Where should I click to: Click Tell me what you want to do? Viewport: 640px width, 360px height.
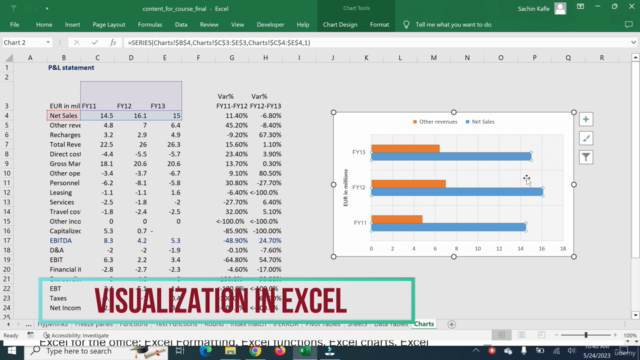[x=453, y=24]
